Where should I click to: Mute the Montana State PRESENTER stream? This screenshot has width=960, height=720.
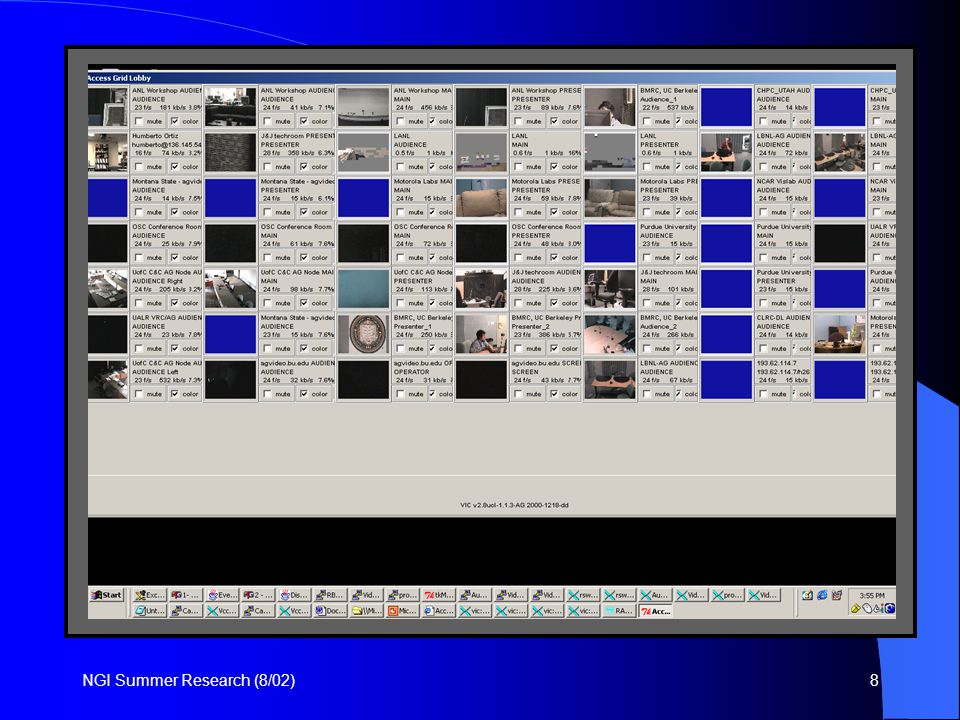tap(268, 212)
